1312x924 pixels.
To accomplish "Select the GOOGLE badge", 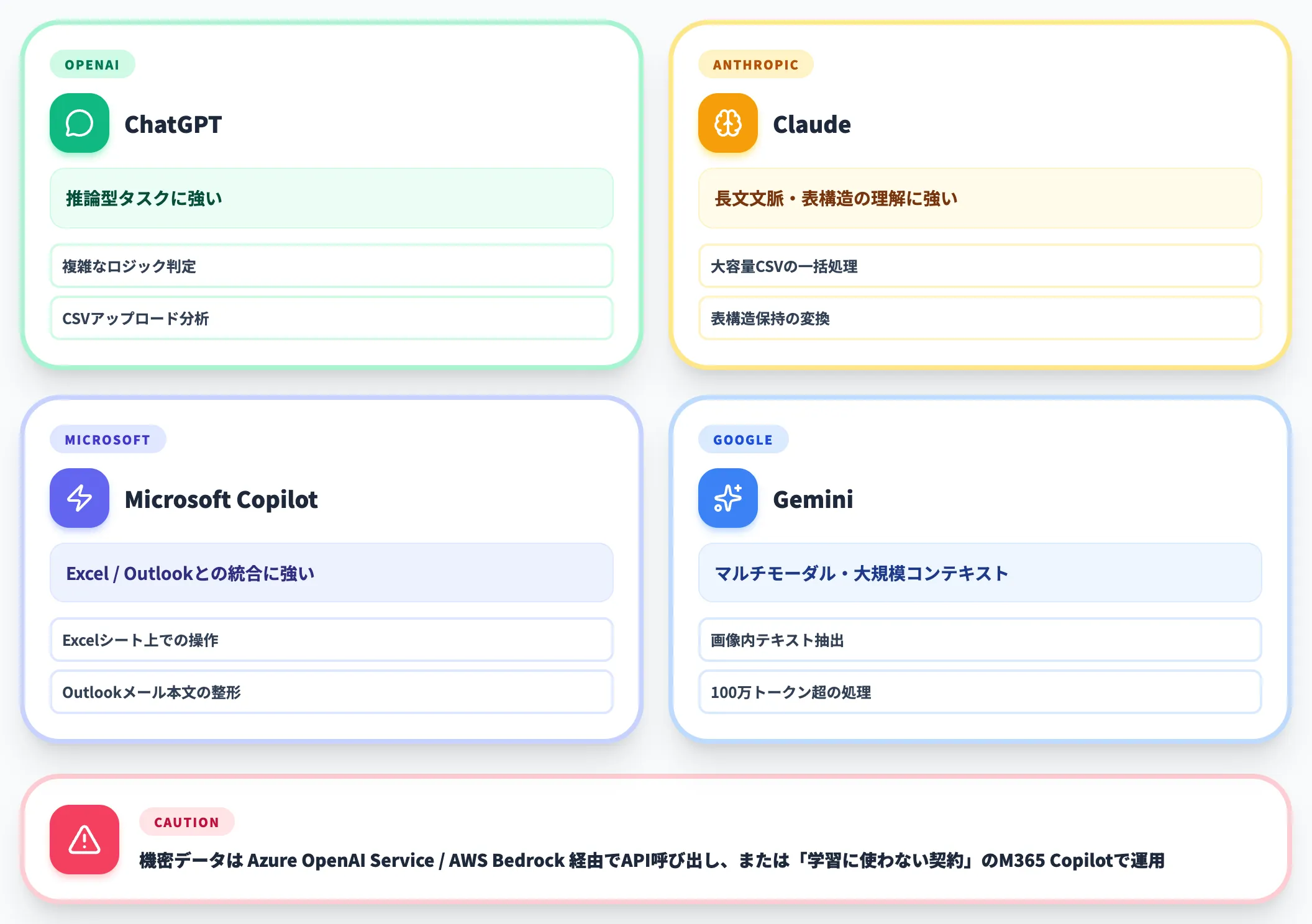I will (x=744, y=440).
